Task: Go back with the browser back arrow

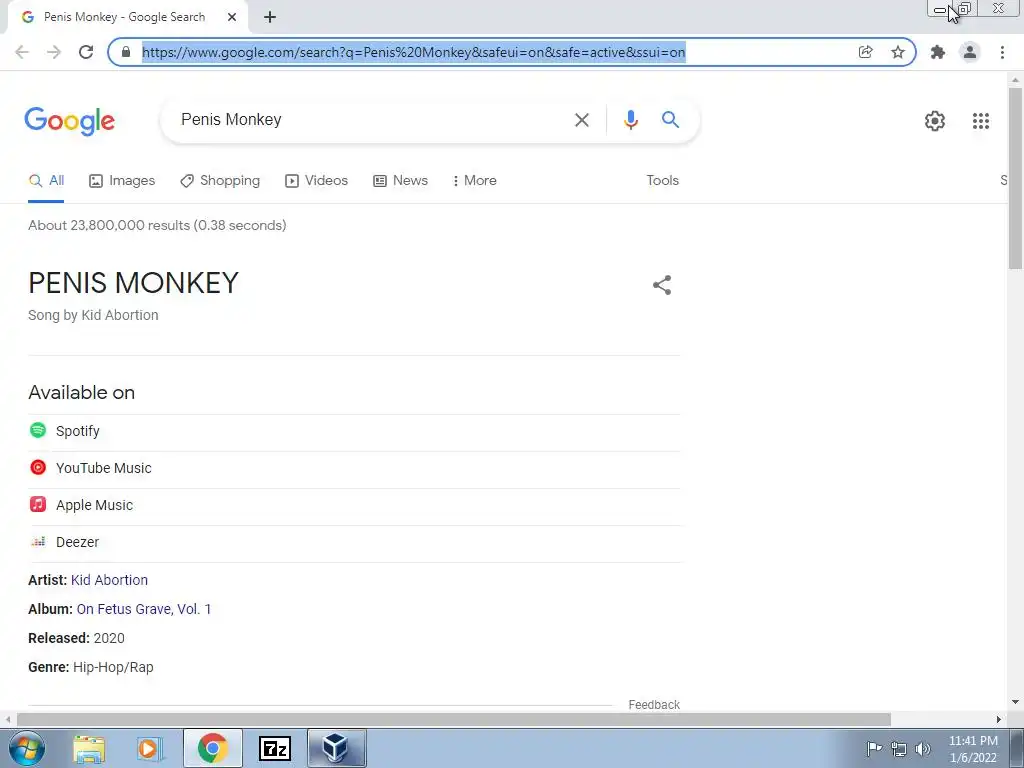Action: [22, 52]
